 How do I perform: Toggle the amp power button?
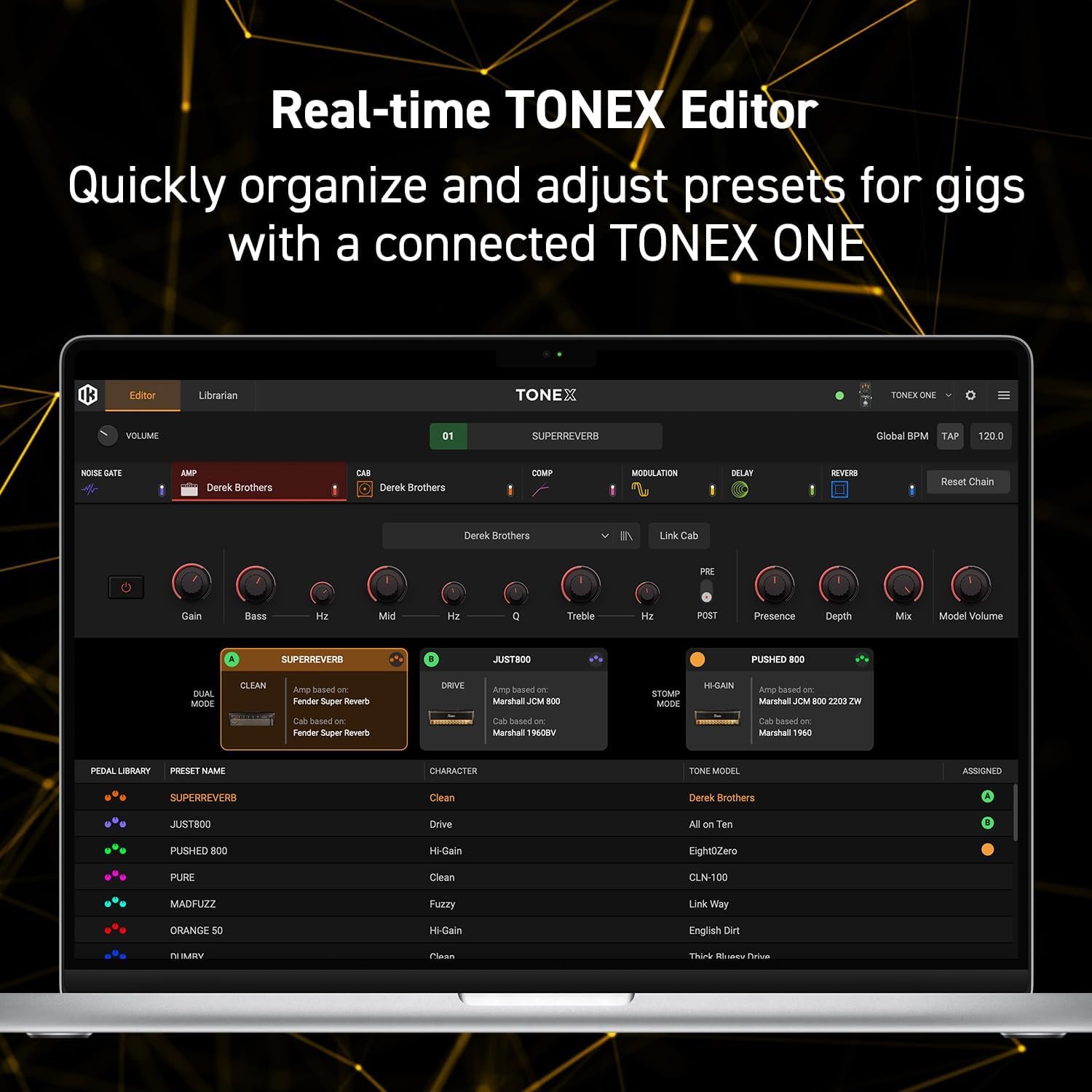coord(126,587)
